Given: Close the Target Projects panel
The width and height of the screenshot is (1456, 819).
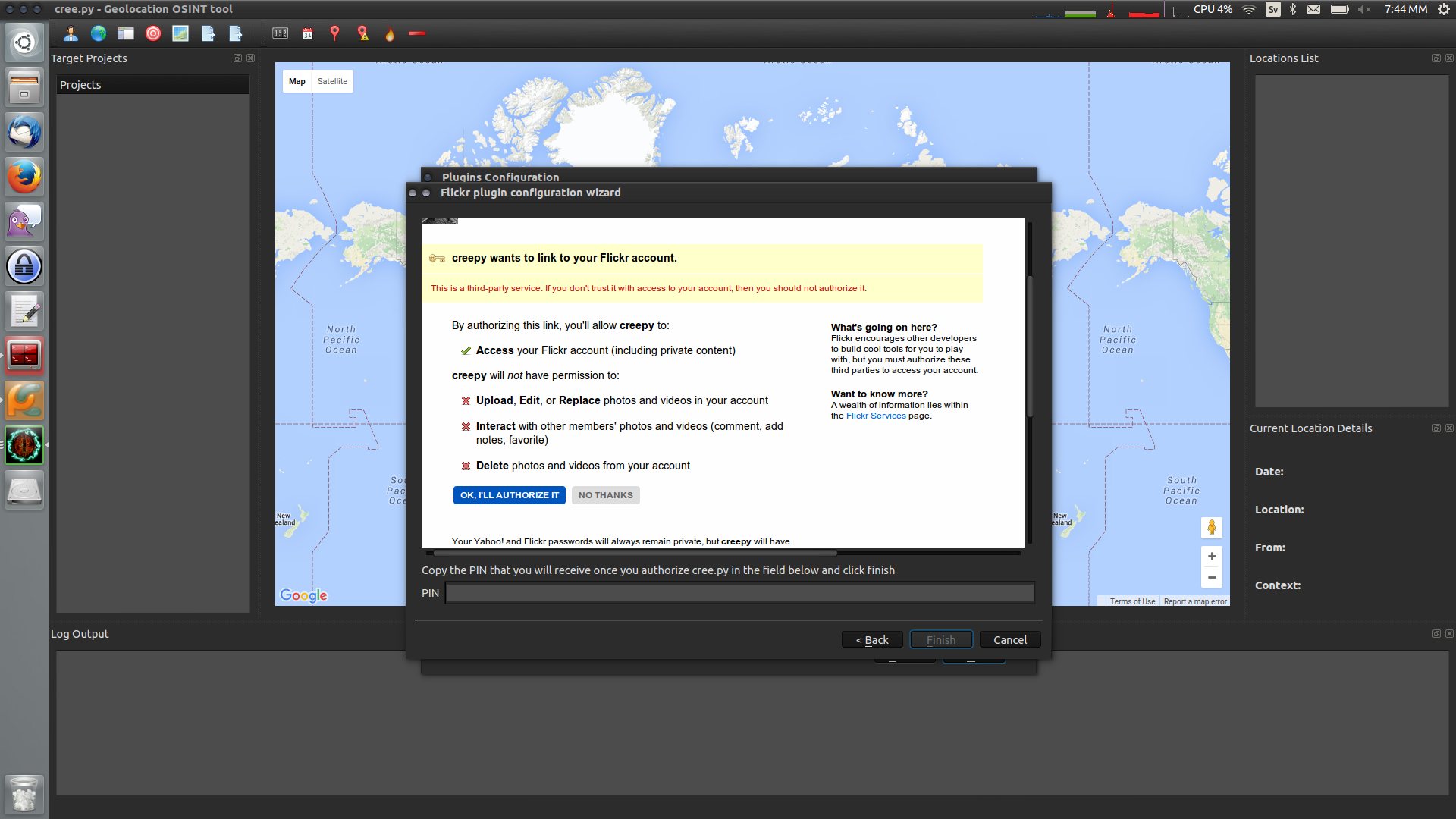Looking at the screenshot, I should pos(251,58).
